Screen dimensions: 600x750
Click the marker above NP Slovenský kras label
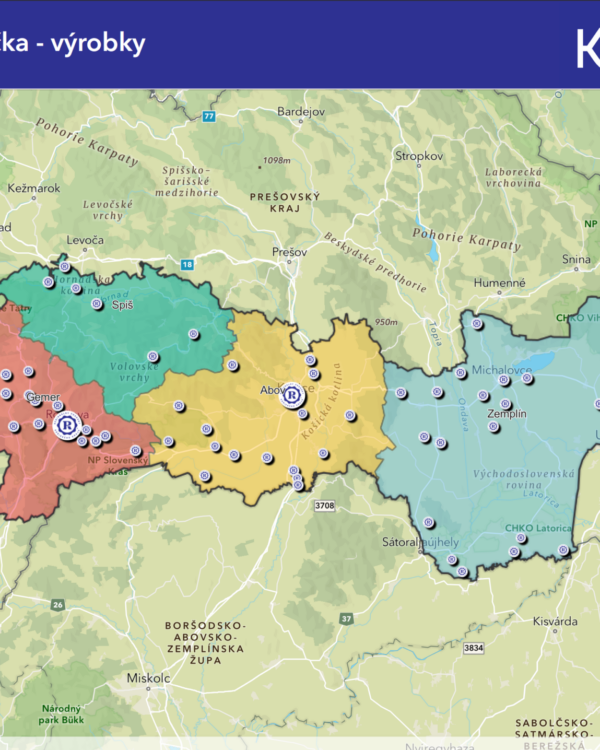136,450
